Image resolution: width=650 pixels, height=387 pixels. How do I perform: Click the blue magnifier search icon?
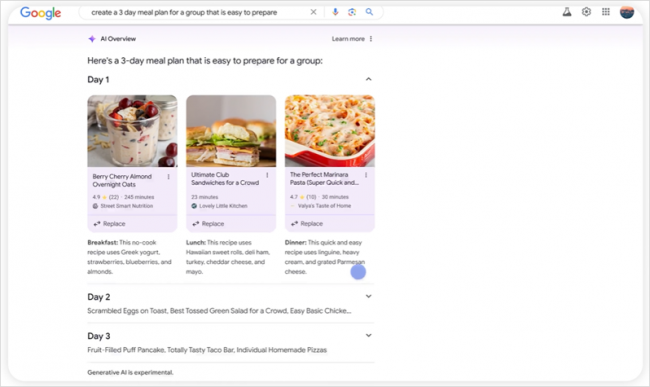point(369,12)
